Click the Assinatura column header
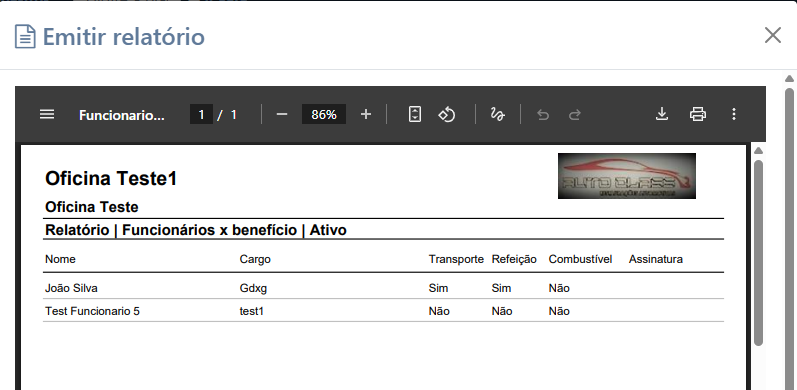Screen dimensions: 797x390 [656, 259]
